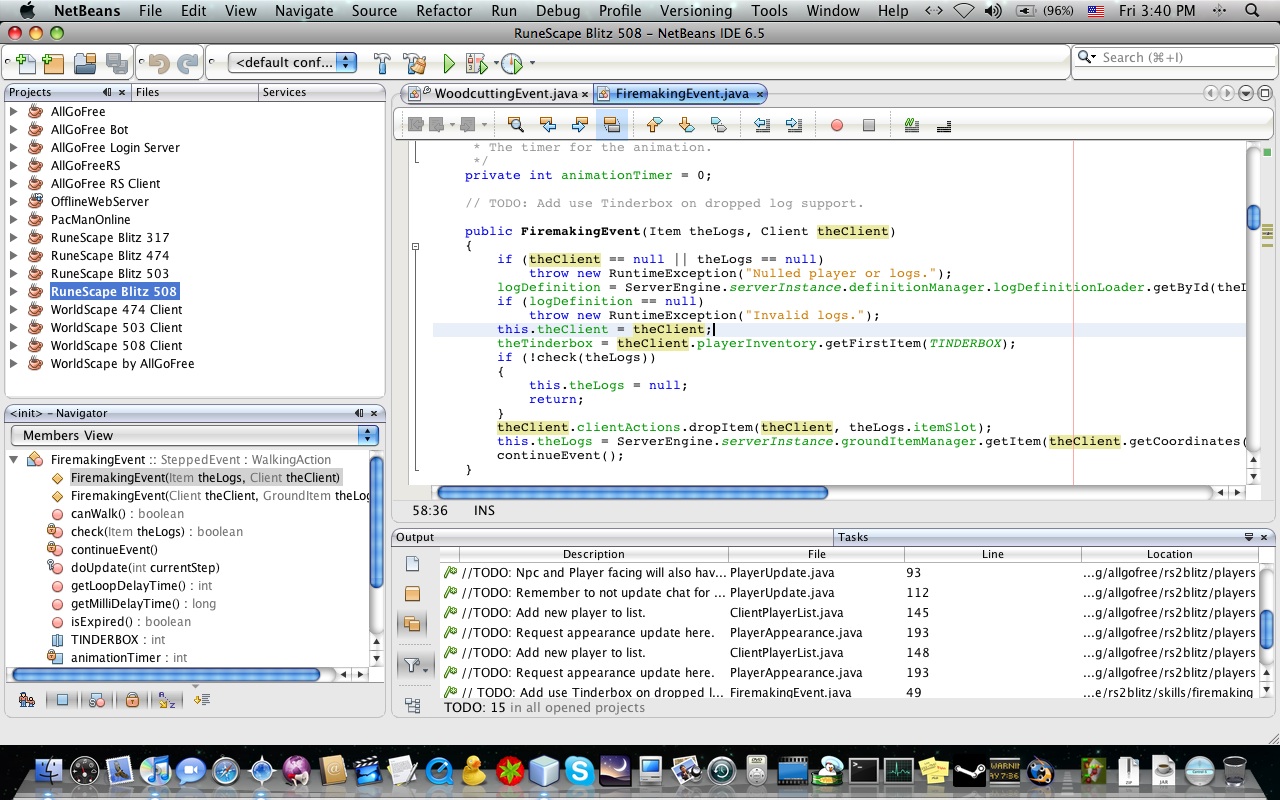1280x800 pixels.
Task: Toggle Highlight Search in the editor toolbar
Action: click(612, 125)
